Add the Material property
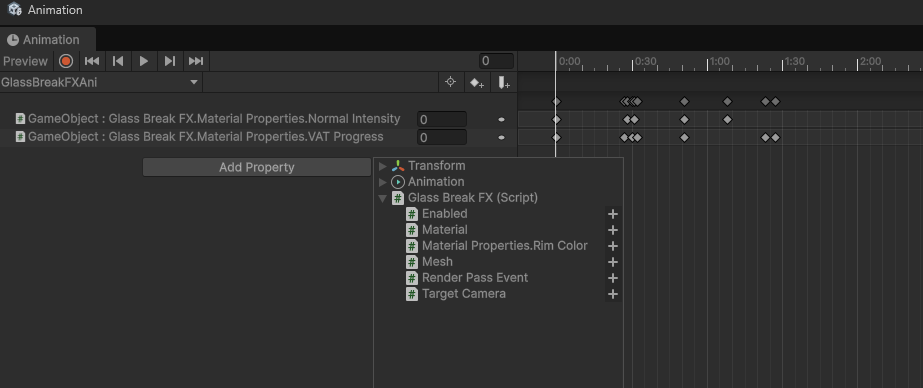This screenshot has width=923, height=388. pos(613,230)
